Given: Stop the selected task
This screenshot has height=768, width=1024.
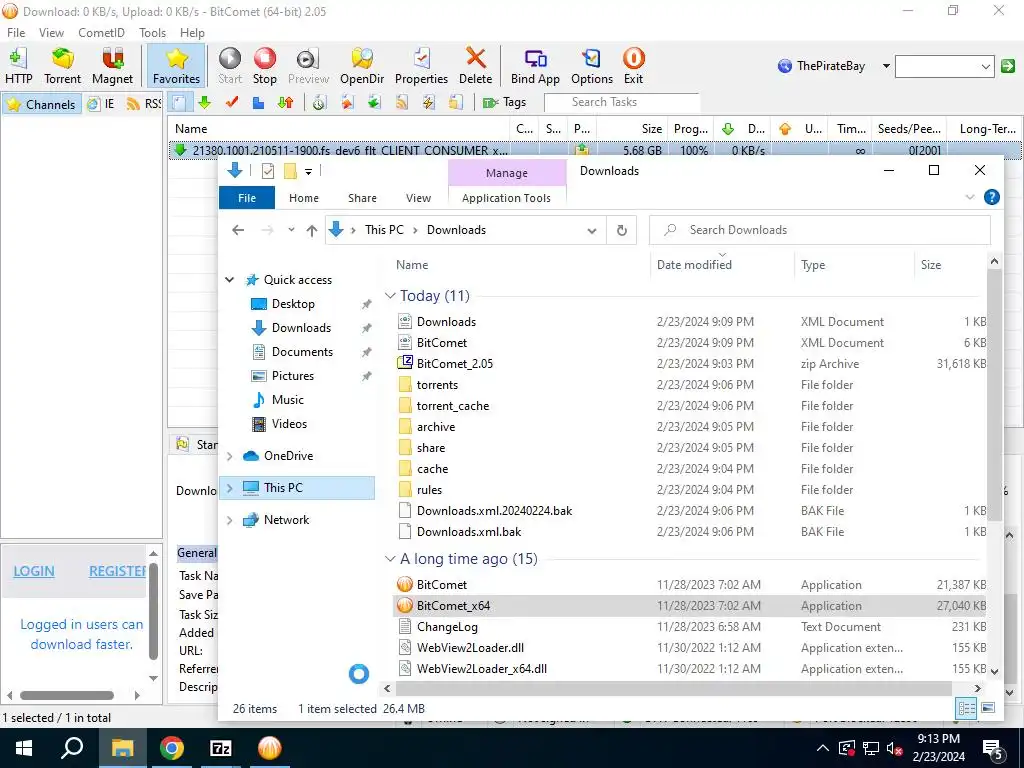Looking at the screenshot, I should pyautogui.click(x=264, y=66).
